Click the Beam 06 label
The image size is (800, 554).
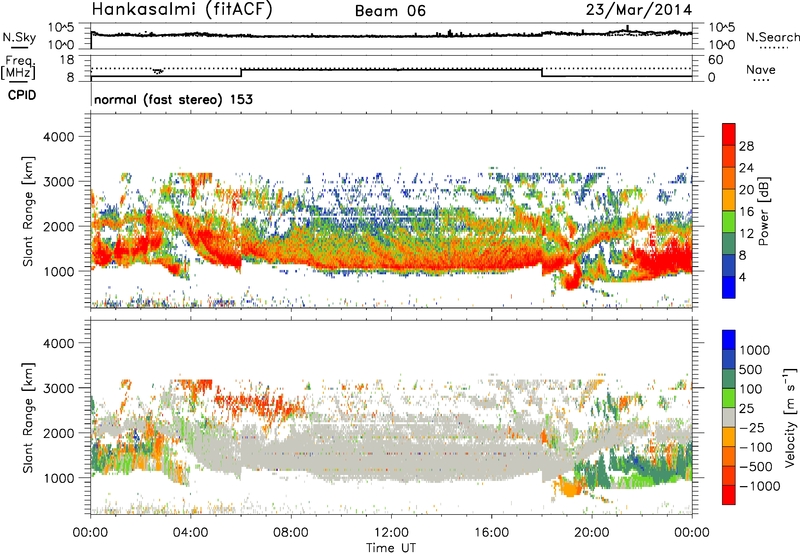pos(390,11)
